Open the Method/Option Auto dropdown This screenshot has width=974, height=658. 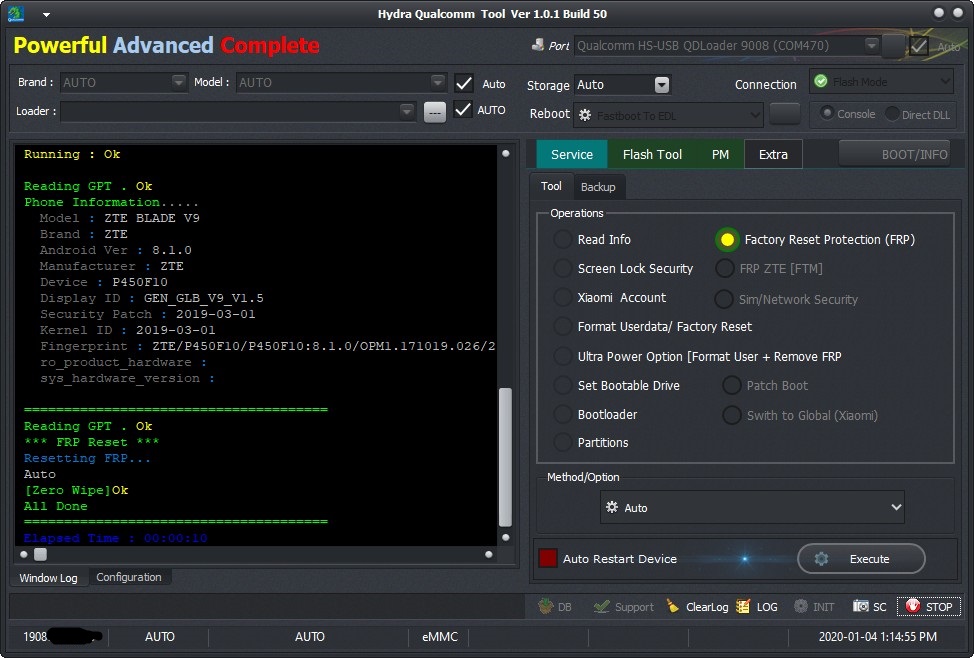tap(752, 507)
